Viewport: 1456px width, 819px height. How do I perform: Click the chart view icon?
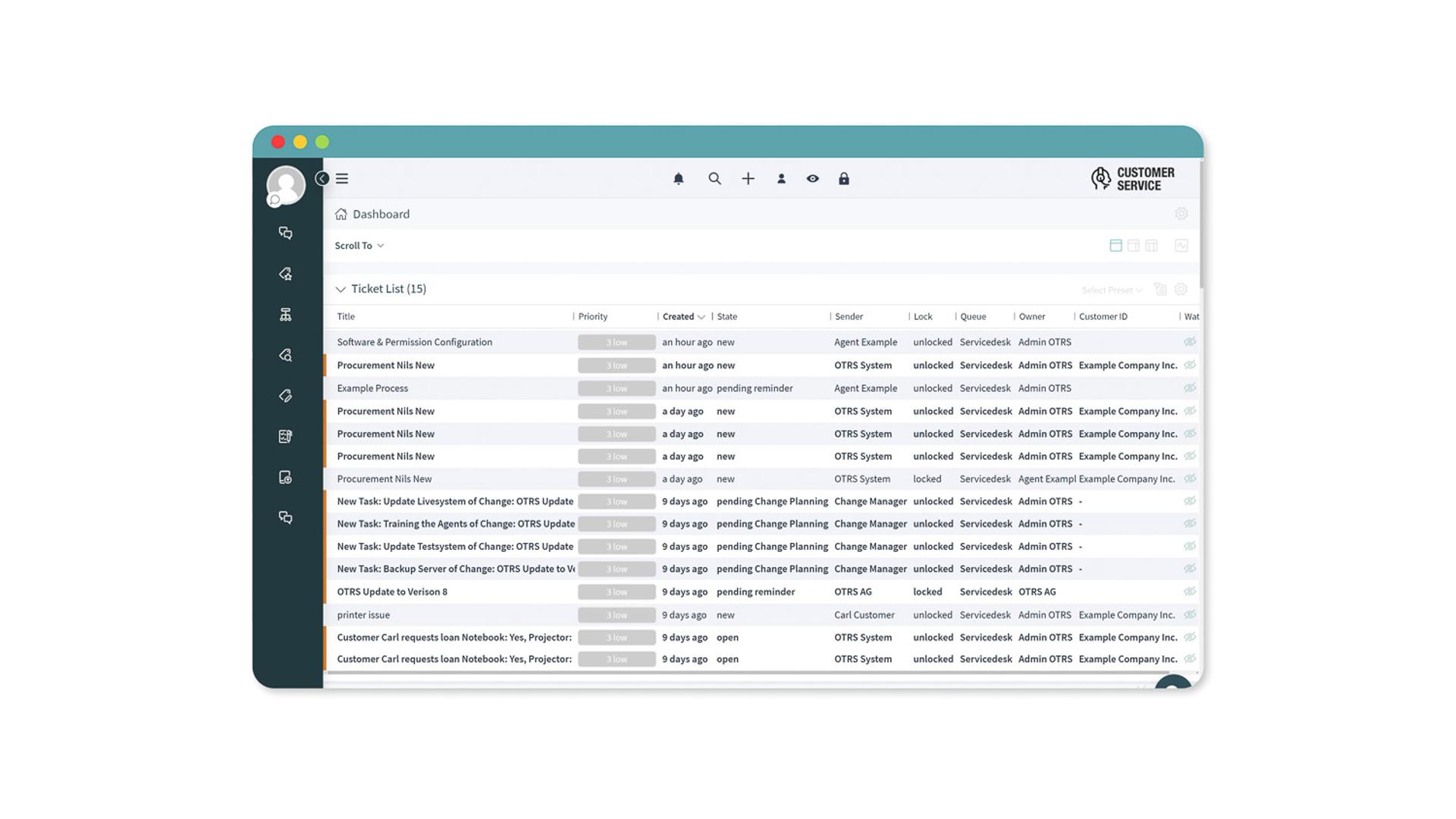(x=1181, y=246)
